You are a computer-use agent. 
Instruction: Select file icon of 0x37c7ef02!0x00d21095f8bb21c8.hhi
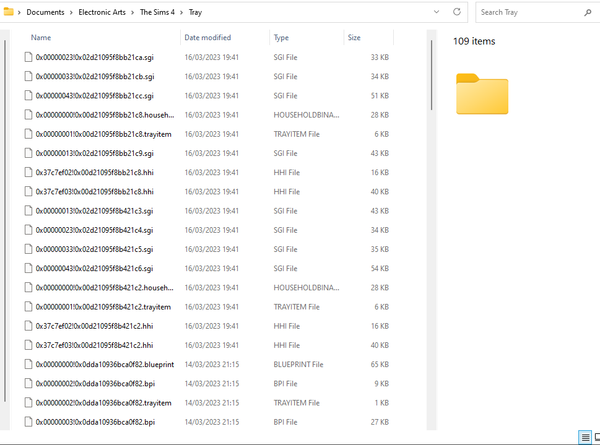point(28,172)
